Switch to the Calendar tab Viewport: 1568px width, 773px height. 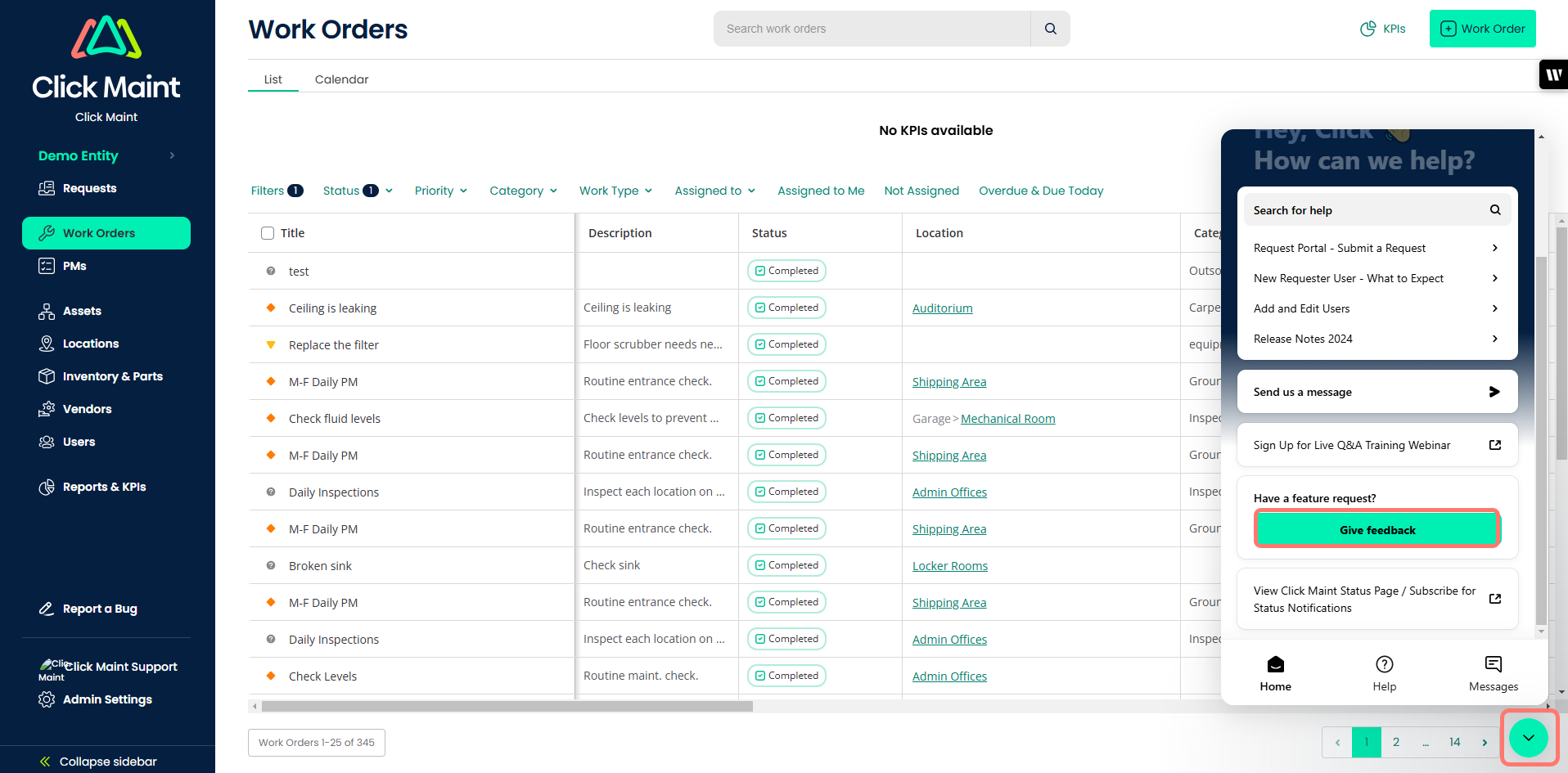click(x=341, y=79)
